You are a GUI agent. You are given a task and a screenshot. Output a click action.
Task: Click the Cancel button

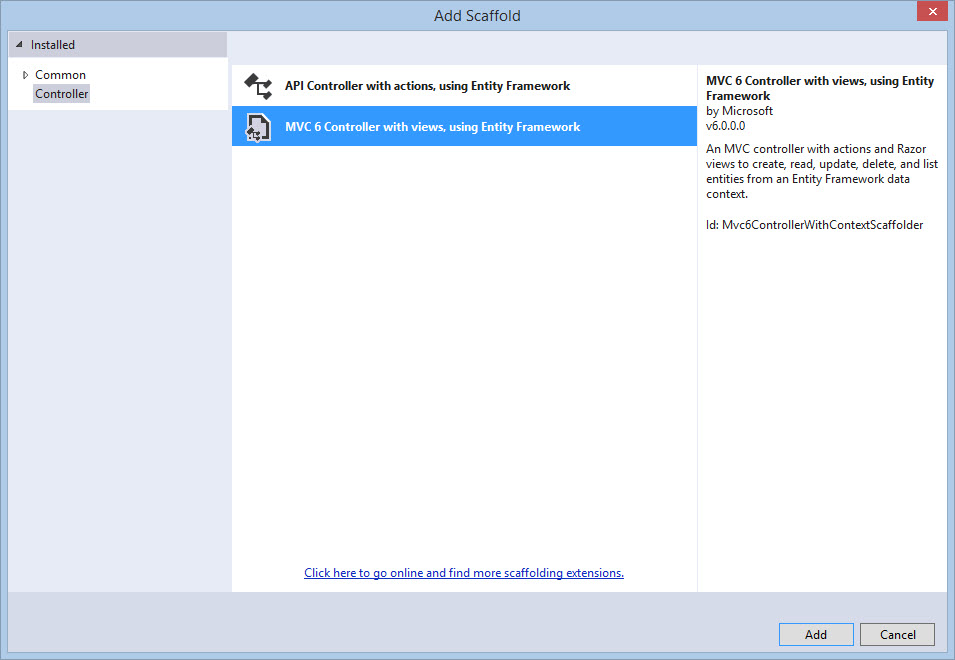(897, 634)
